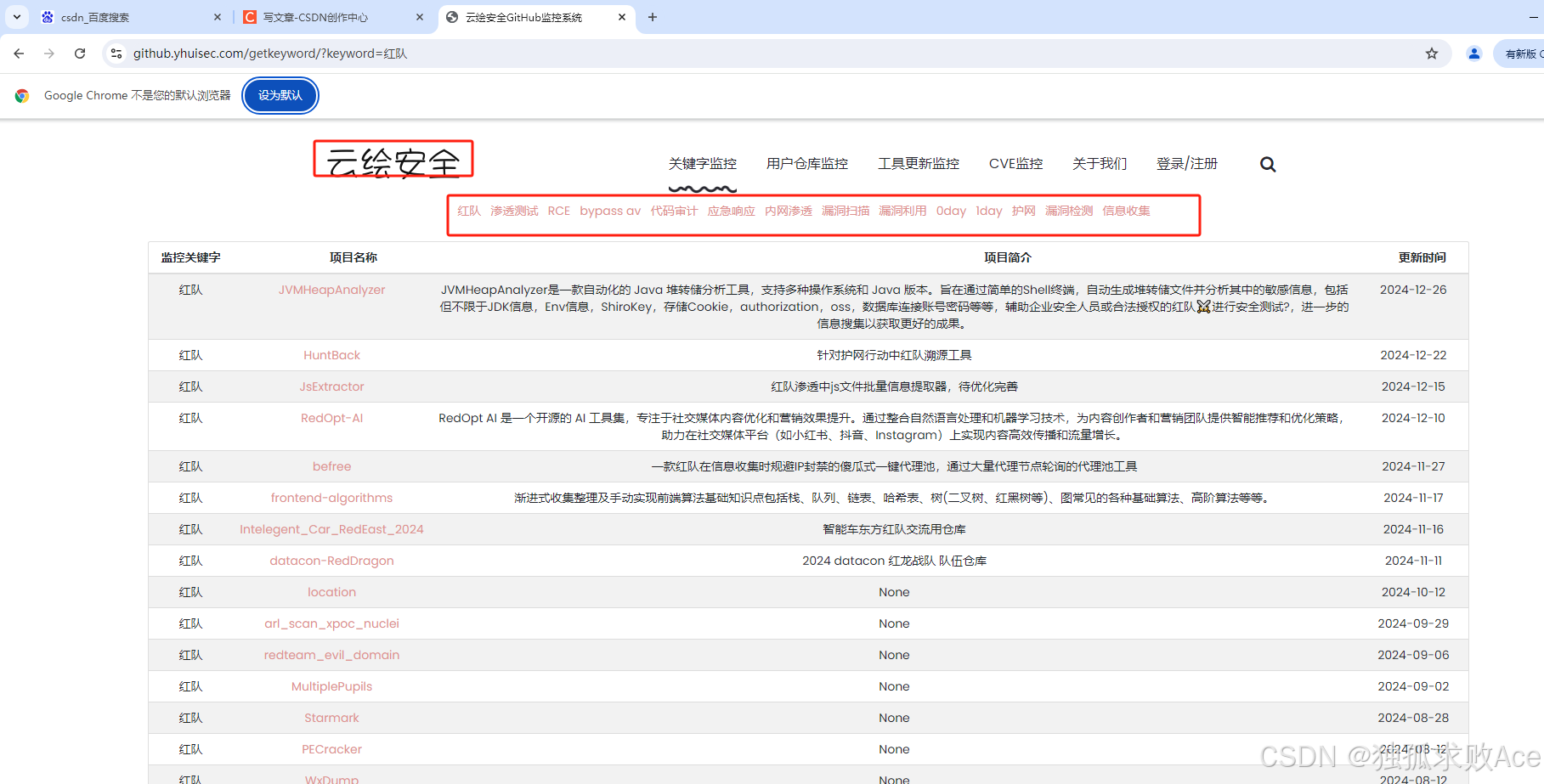Click the forward navigation arrow

49,53
